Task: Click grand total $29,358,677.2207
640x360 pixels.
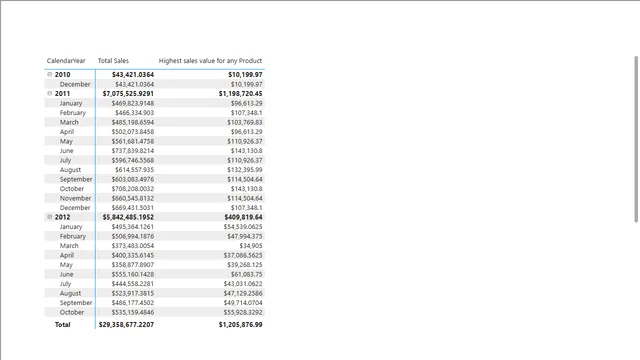Action: click(127, 324)
